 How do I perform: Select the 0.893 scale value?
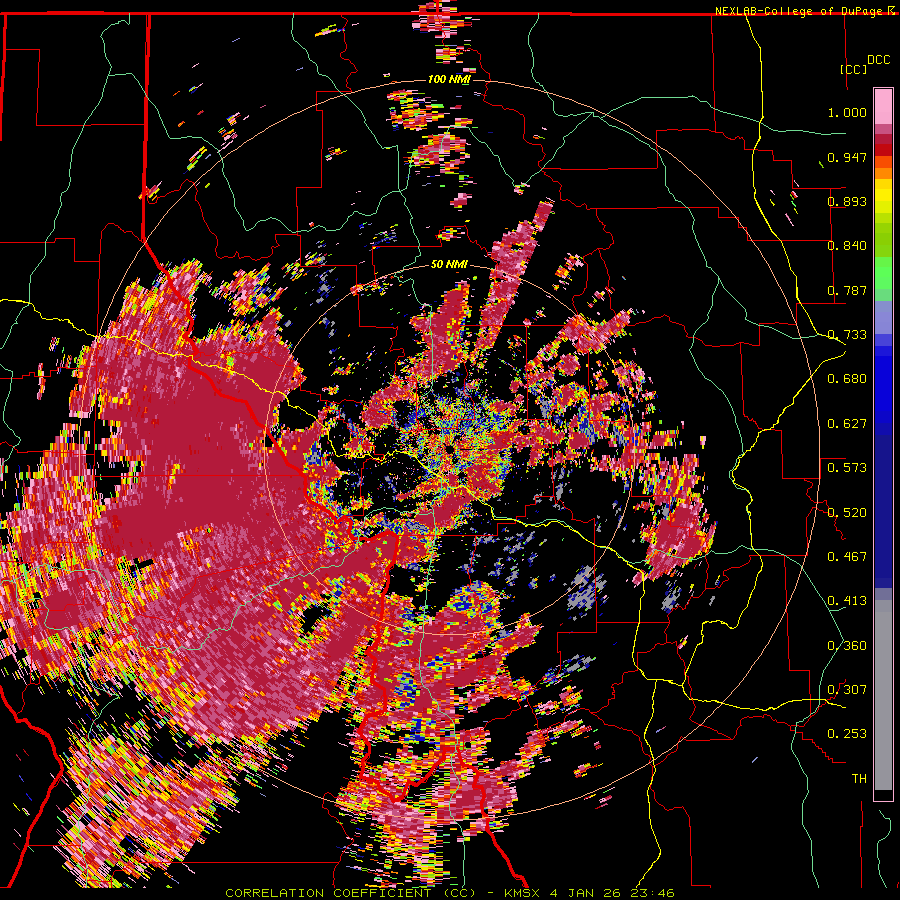tap(847, 201)
